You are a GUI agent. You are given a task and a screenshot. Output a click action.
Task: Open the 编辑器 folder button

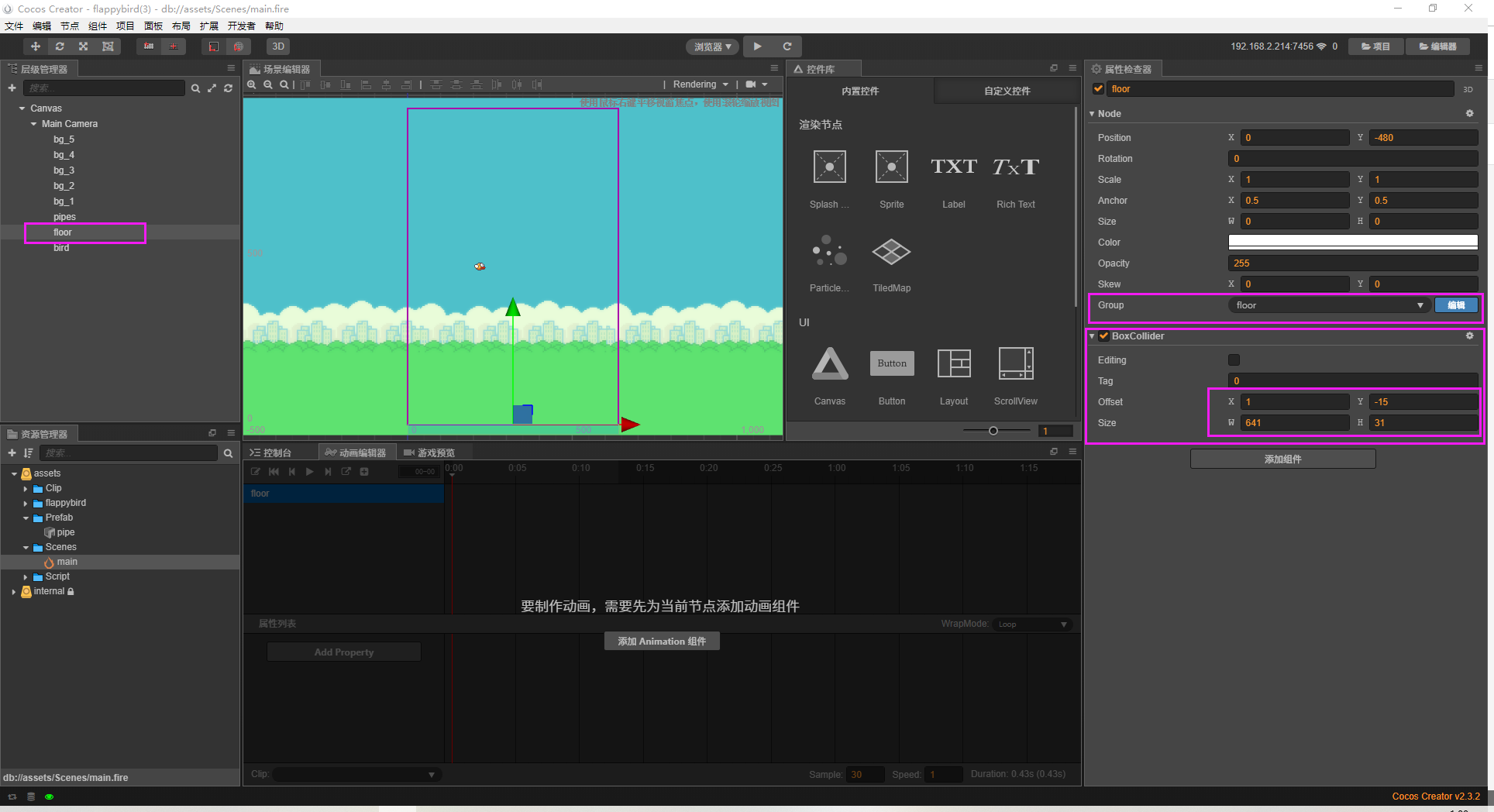coord(1438,46)
